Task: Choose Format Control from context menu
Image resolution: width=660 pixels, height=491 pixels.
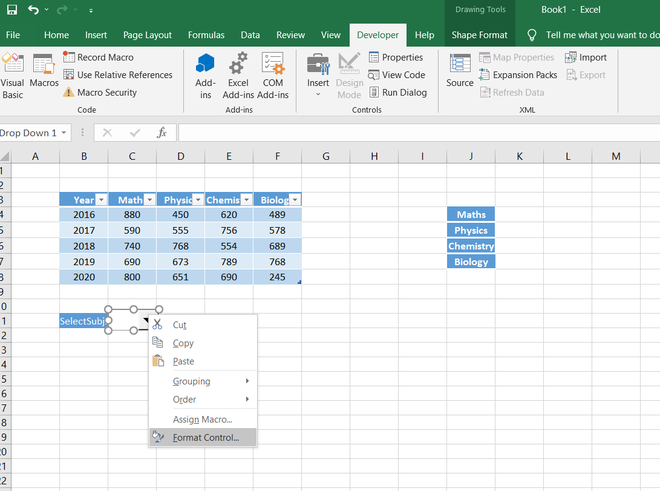Action: (x=206, y=438)
